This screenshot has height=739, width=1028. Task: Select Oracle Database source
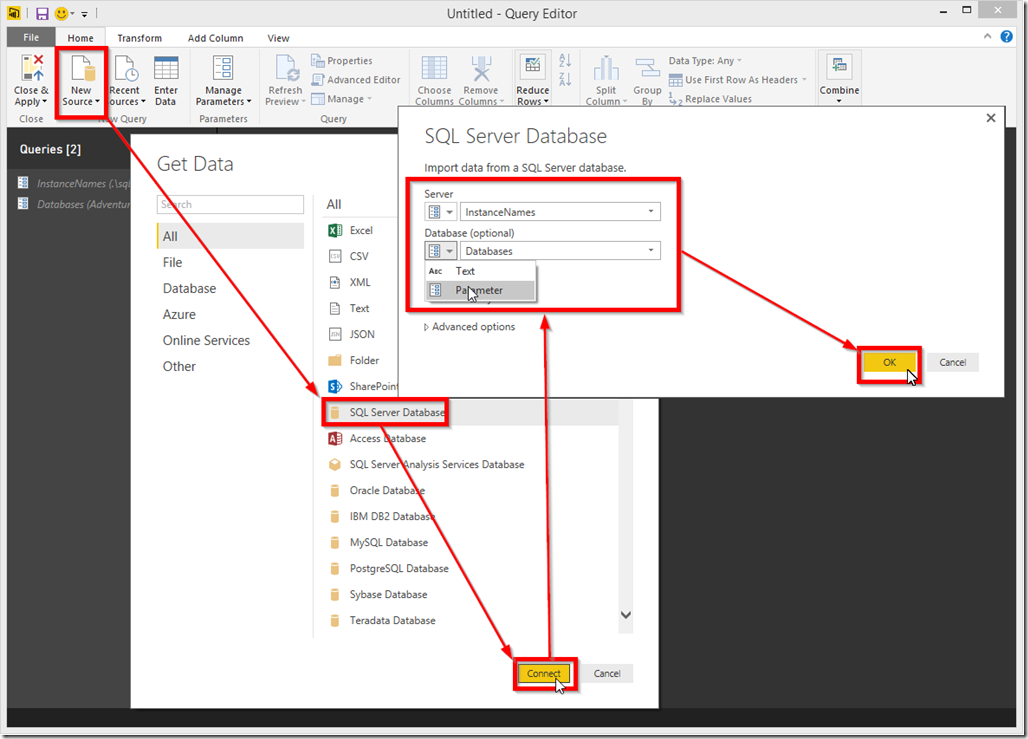(x=376, y=490)
